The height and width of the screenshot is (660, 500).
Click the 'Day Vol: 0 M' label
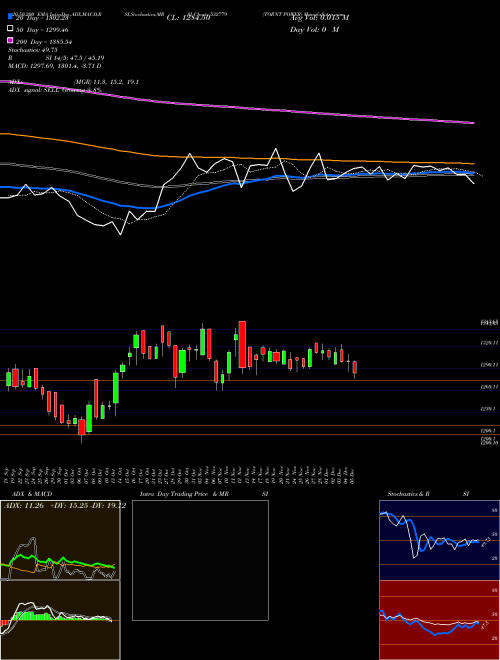[314, 29]
